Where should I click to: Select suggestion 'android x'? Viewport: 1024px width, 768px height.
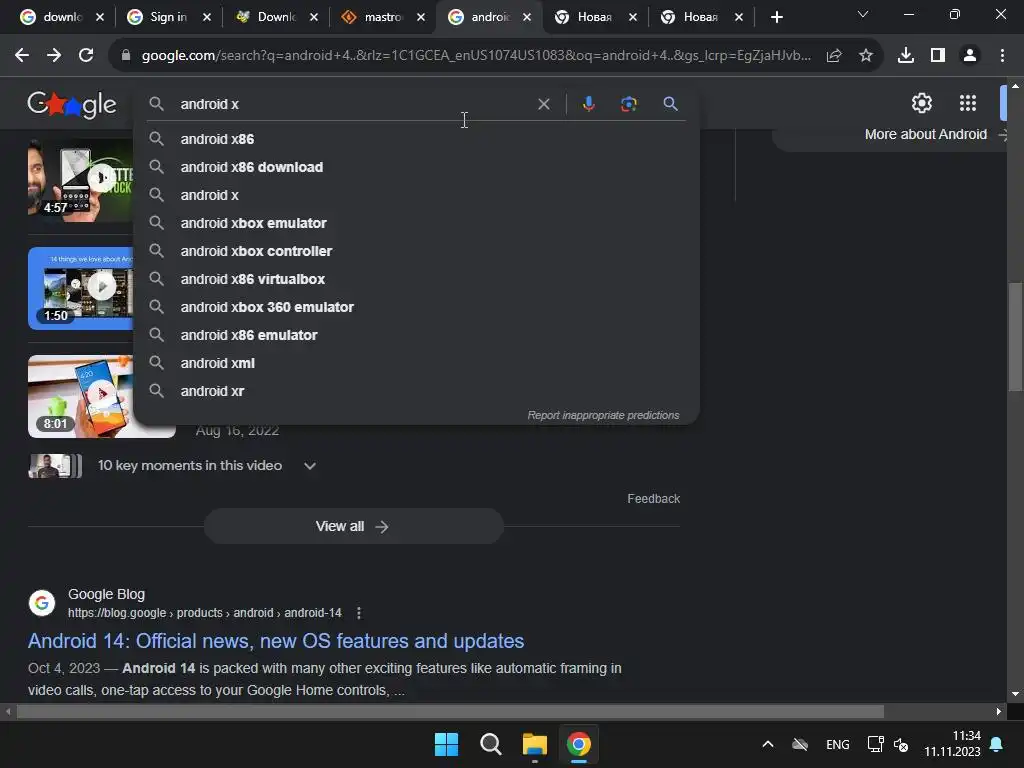pyautogui.click(x=417, y=195)
